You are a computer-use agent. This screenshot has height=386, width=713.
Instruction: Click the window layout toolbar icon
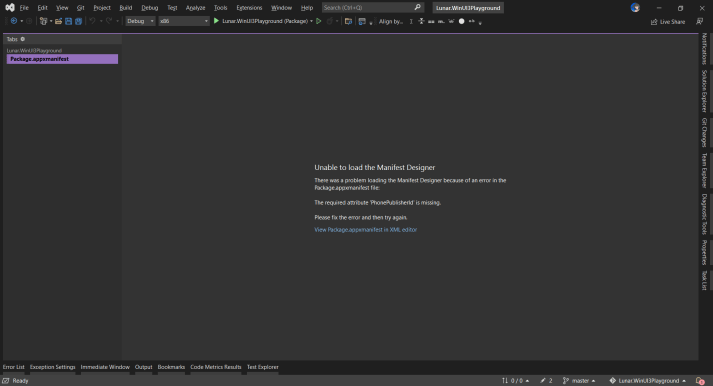click(362, 21)
